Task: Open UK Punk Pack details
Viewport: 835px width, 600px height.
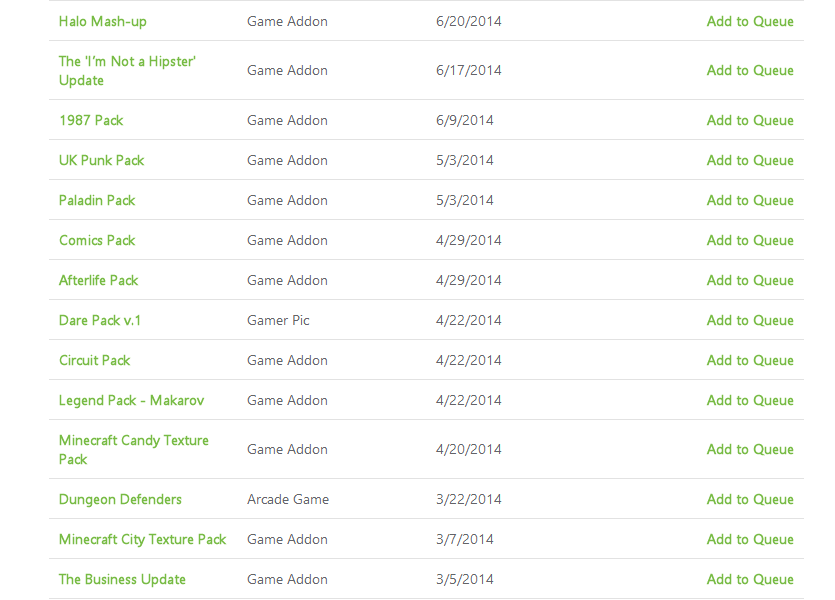Action: (102, 160)
